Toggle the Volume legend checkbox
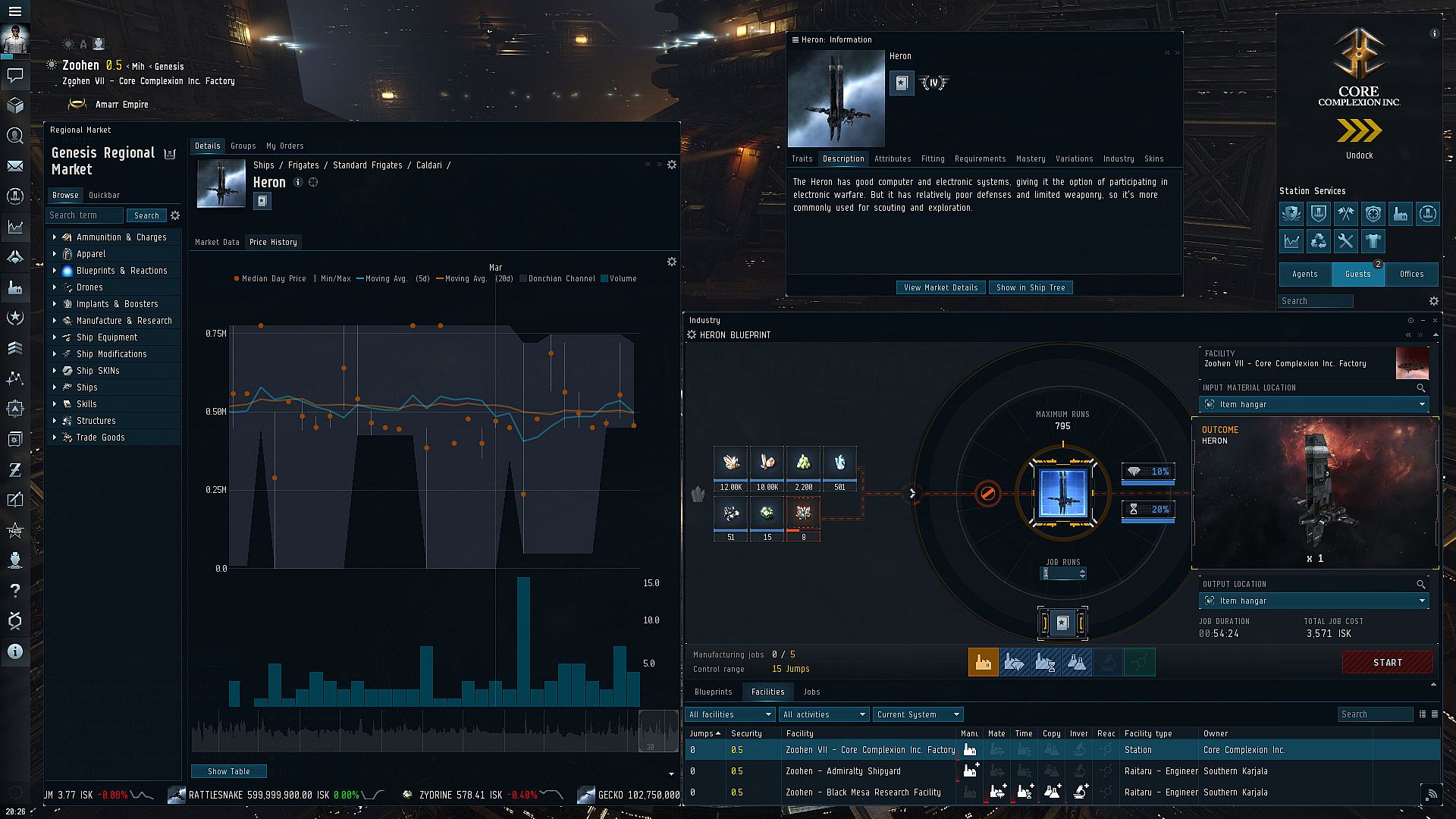This screenshot has height=819, width=1456. (604, 278)
